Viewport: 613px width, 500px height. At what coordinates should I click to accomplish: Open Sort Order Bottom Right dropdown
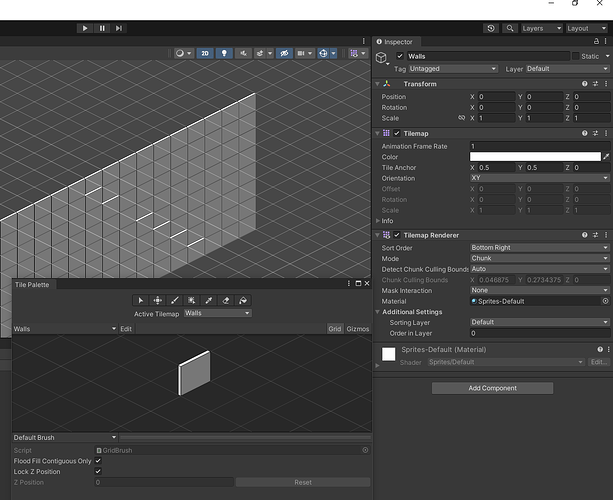(540, 247)
